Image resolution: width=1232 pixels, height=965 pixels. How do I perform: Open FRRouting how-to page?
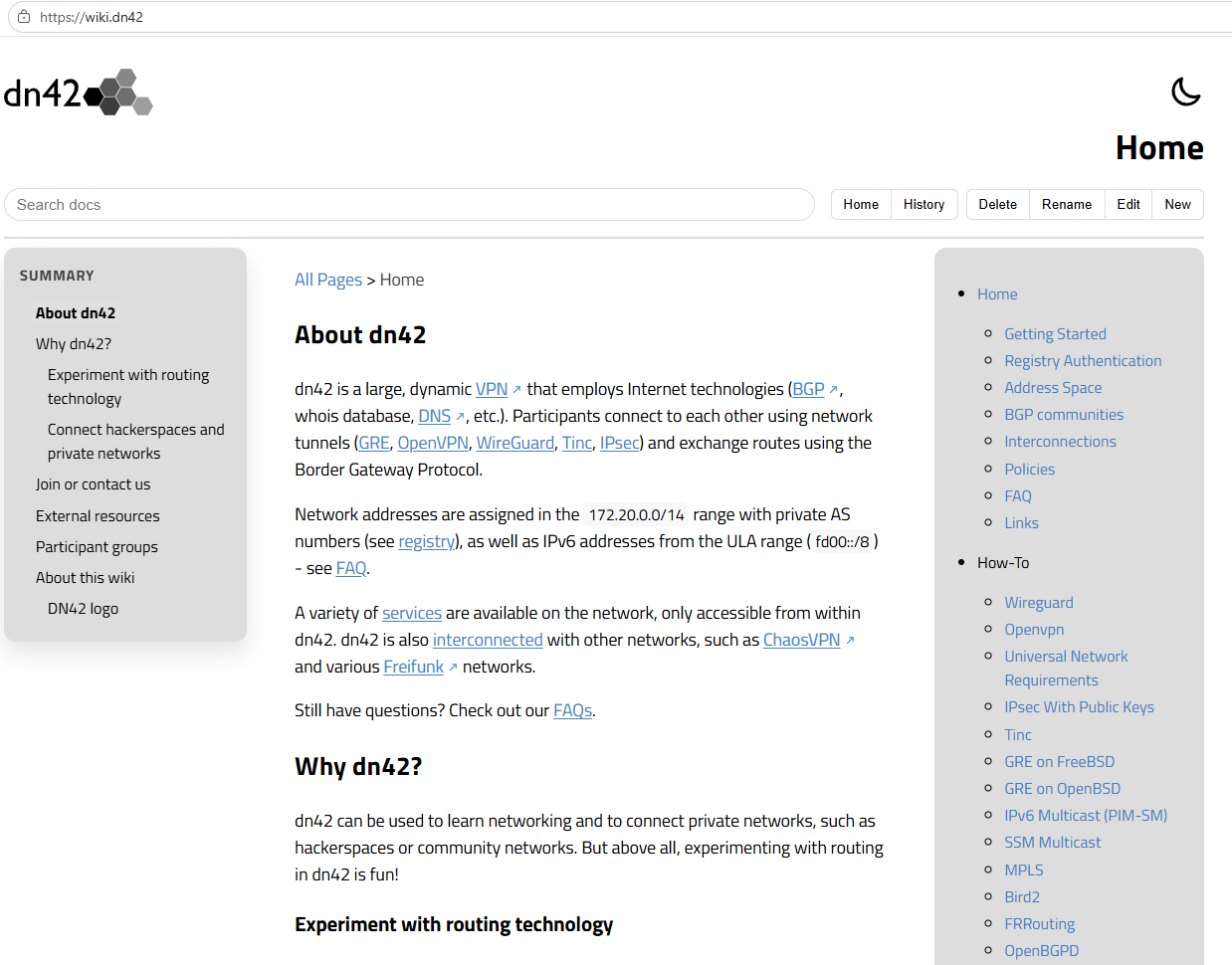pyautogui.click(x=1040, y=924)
